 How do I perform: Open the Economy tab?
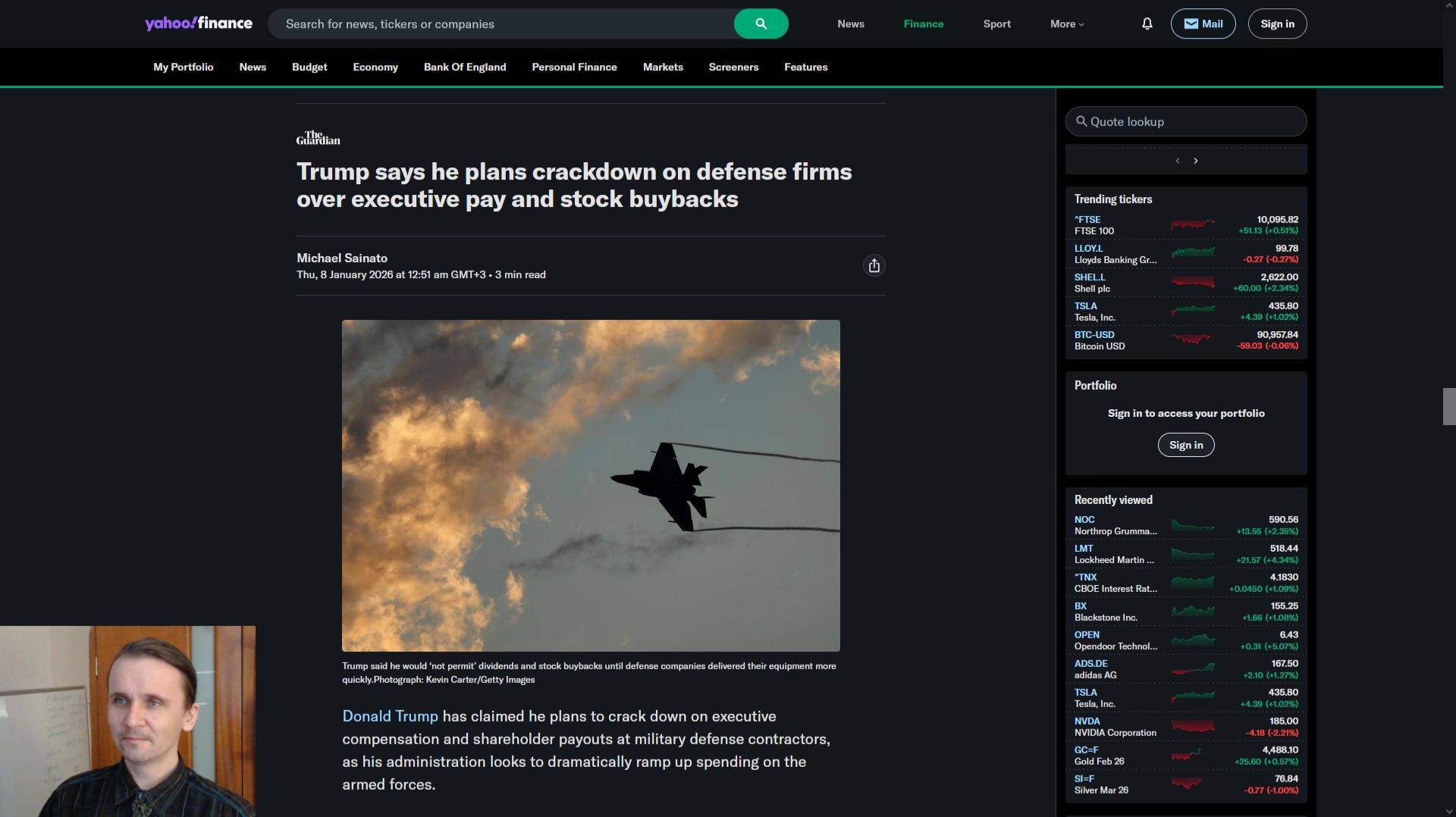pos(375,67)
